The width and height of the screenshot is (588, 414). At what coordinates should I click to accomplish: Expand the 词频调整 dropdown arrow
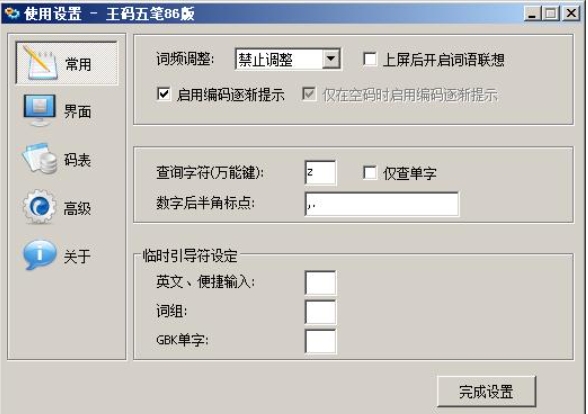[x=331, y=58]
